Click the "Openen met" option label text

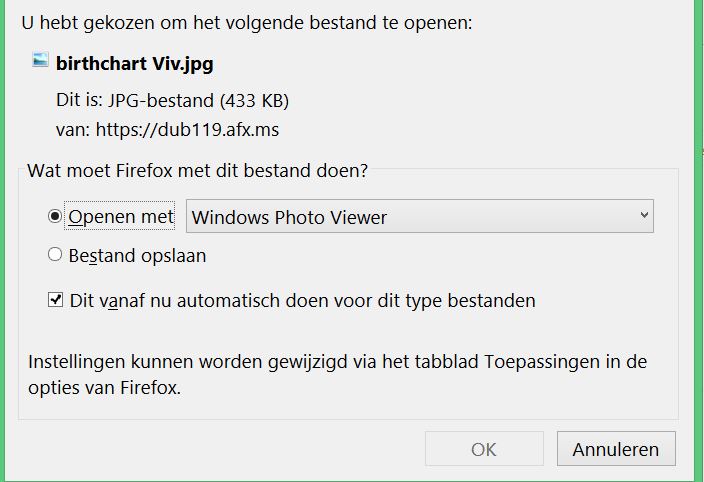pyautogui.click(x=121, y=217)
